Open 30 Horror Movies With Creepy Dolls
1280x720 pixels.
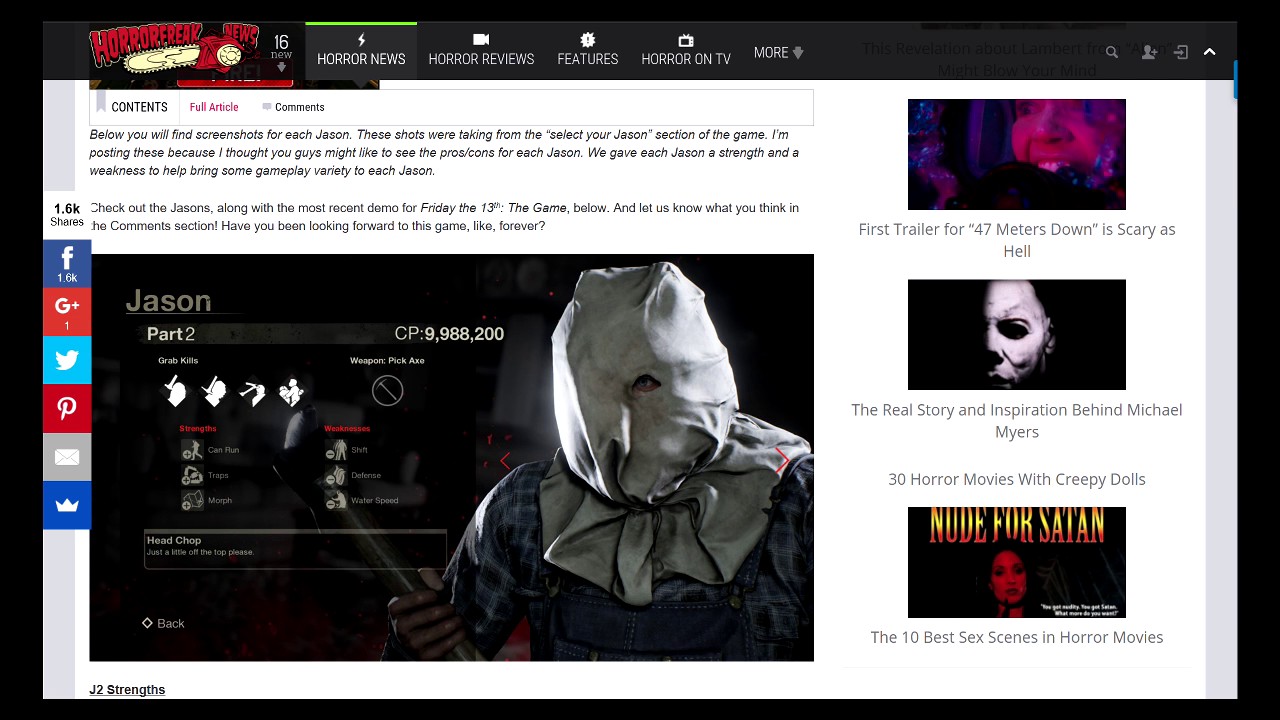click(1017, 479)
